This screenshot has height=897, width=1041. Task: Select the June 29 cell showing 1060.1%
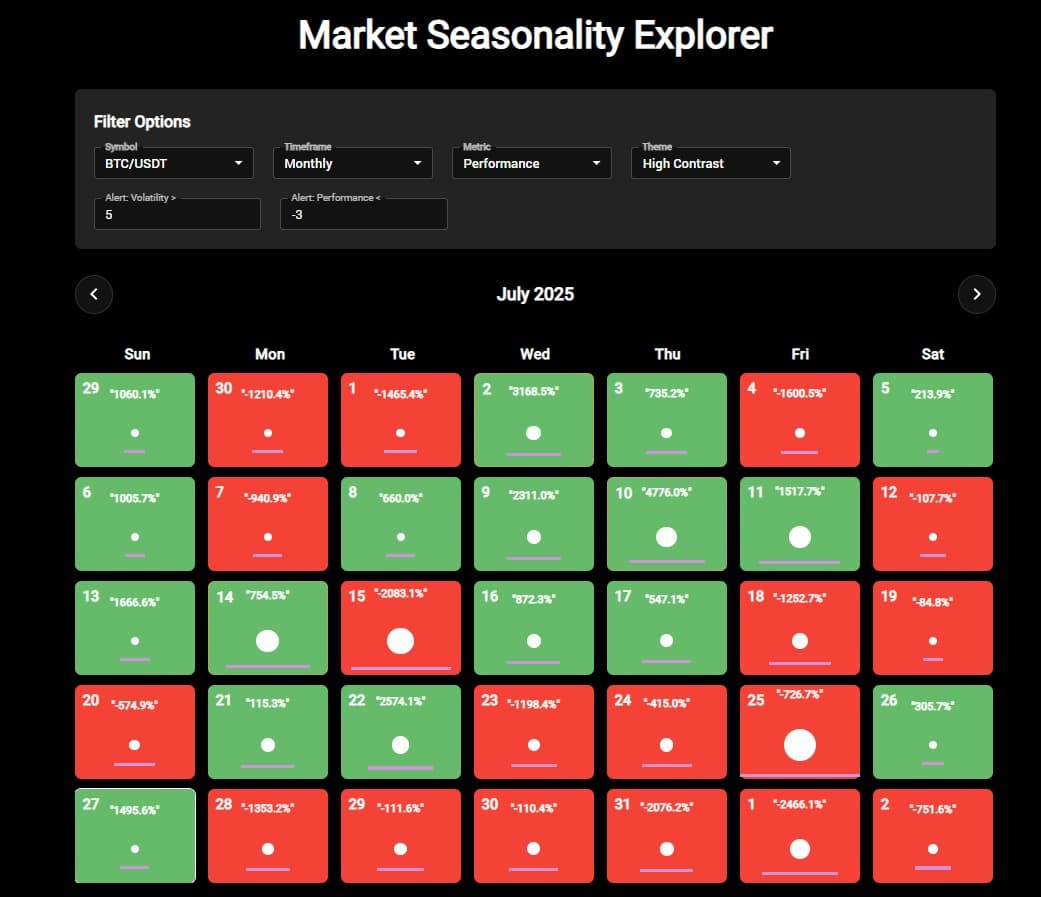pyautogui.click(x=135, y=420)
